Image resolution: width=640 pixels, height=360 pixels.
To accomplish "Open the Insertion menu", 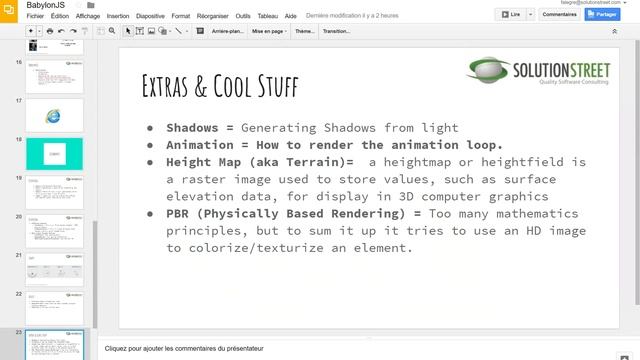I will point(118,16).
